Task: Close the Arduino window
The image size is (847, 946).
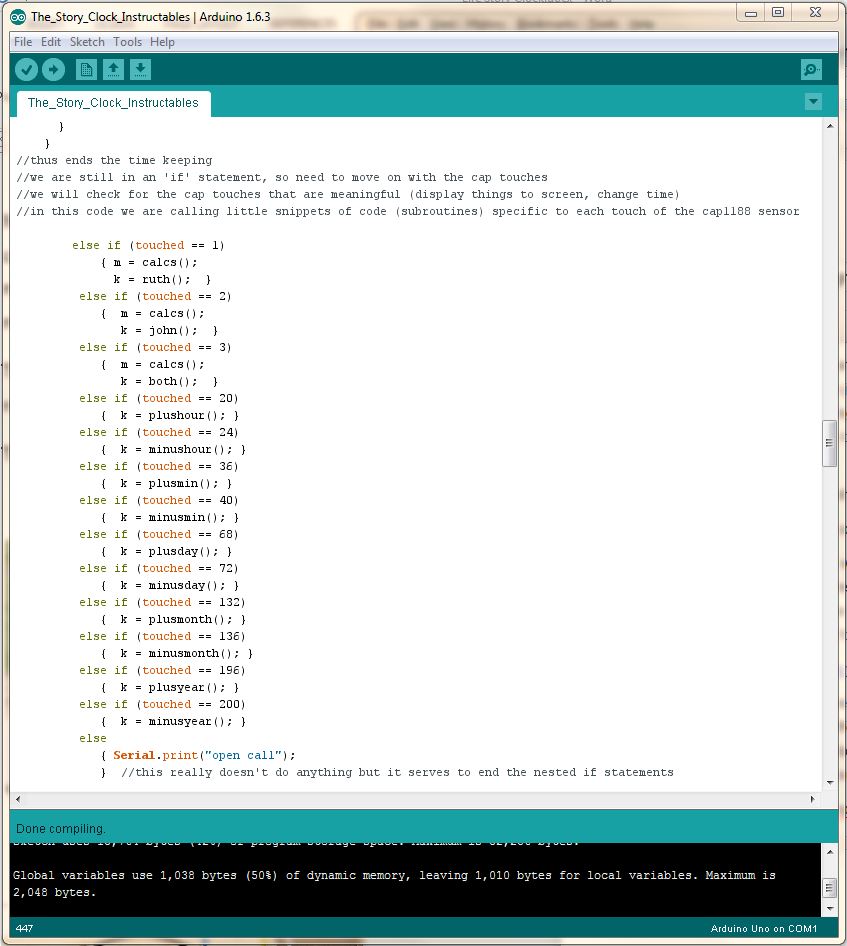Action: pos(816,13)
